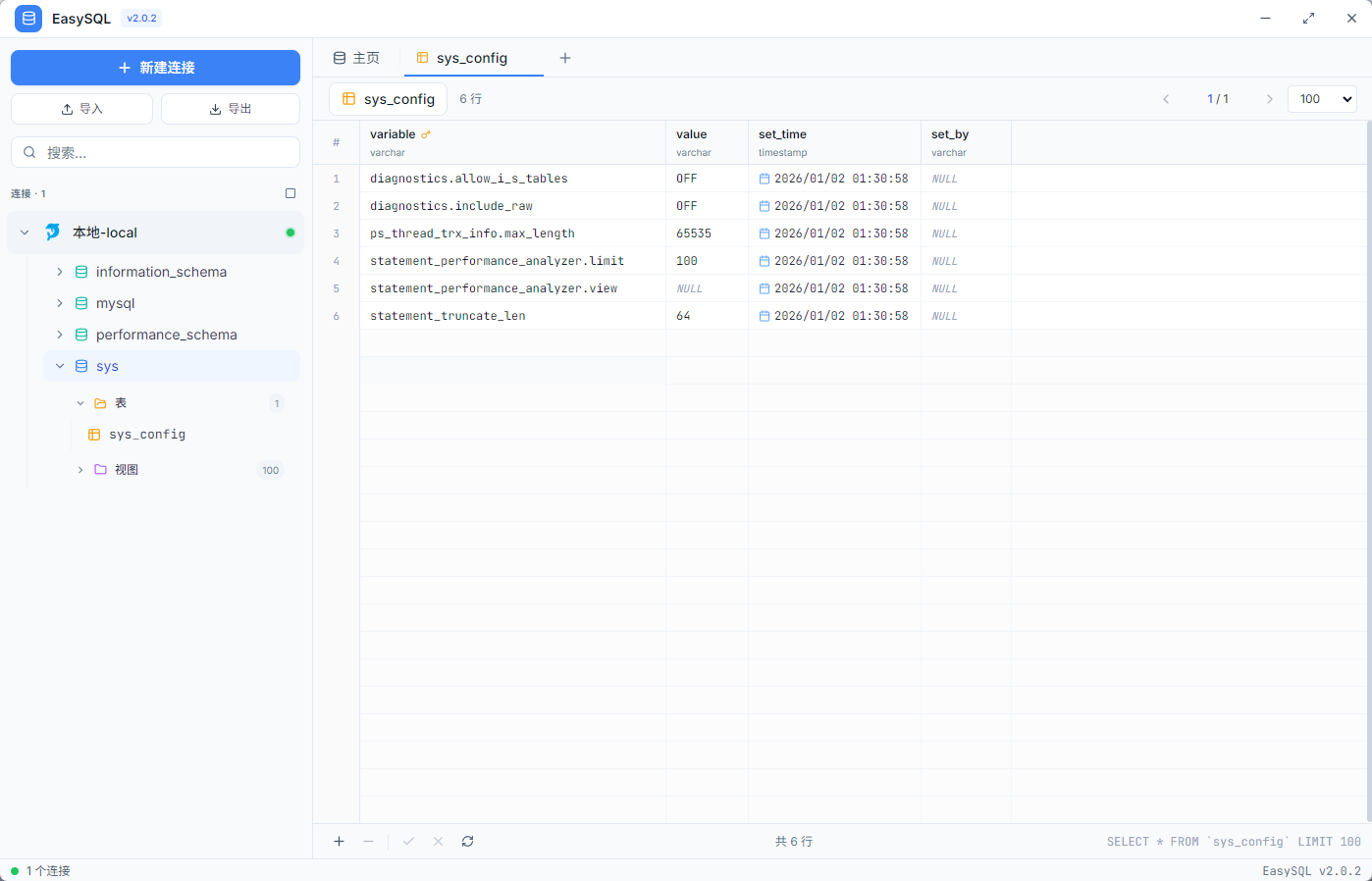This screenshot has height=881, width=1372.
Task: Click the next page arrow
Action: (1269, 99)
